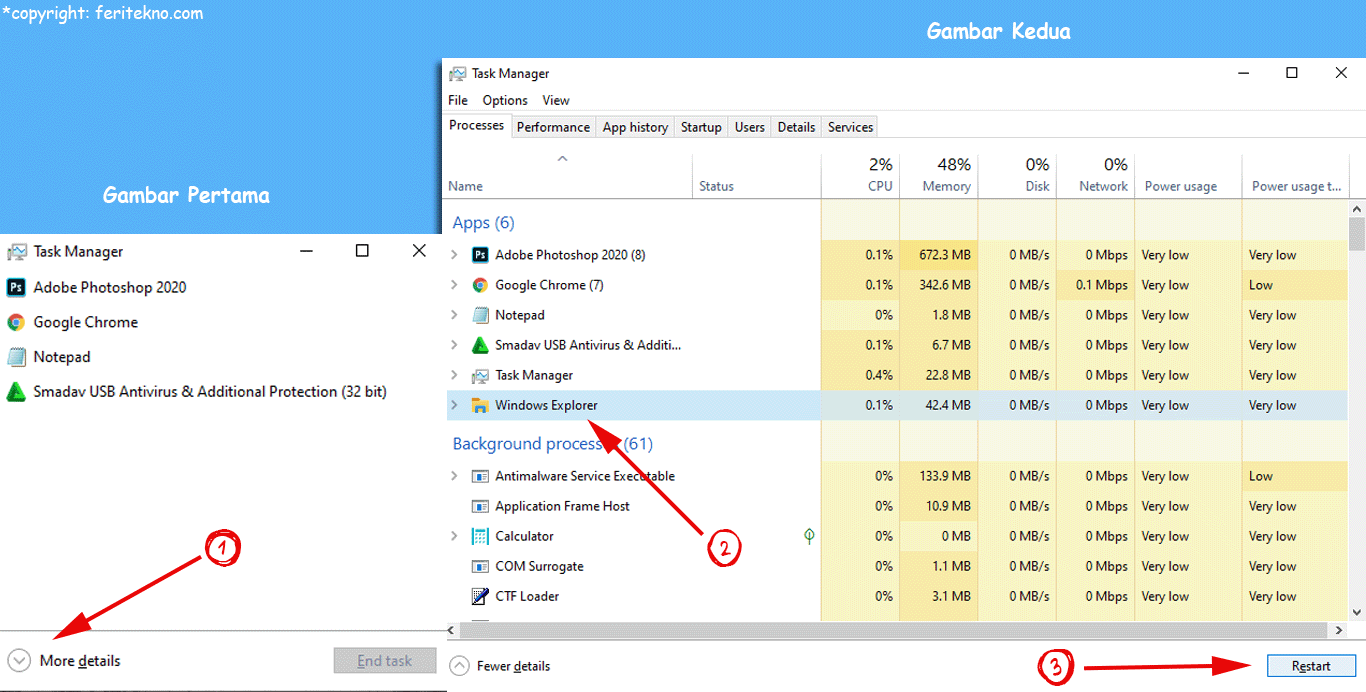The height and width of the screenshot is (692, 1366).
Task: Click the Windows Explorer folder icon
Action: pyautogui.click(x=480, y=405)
